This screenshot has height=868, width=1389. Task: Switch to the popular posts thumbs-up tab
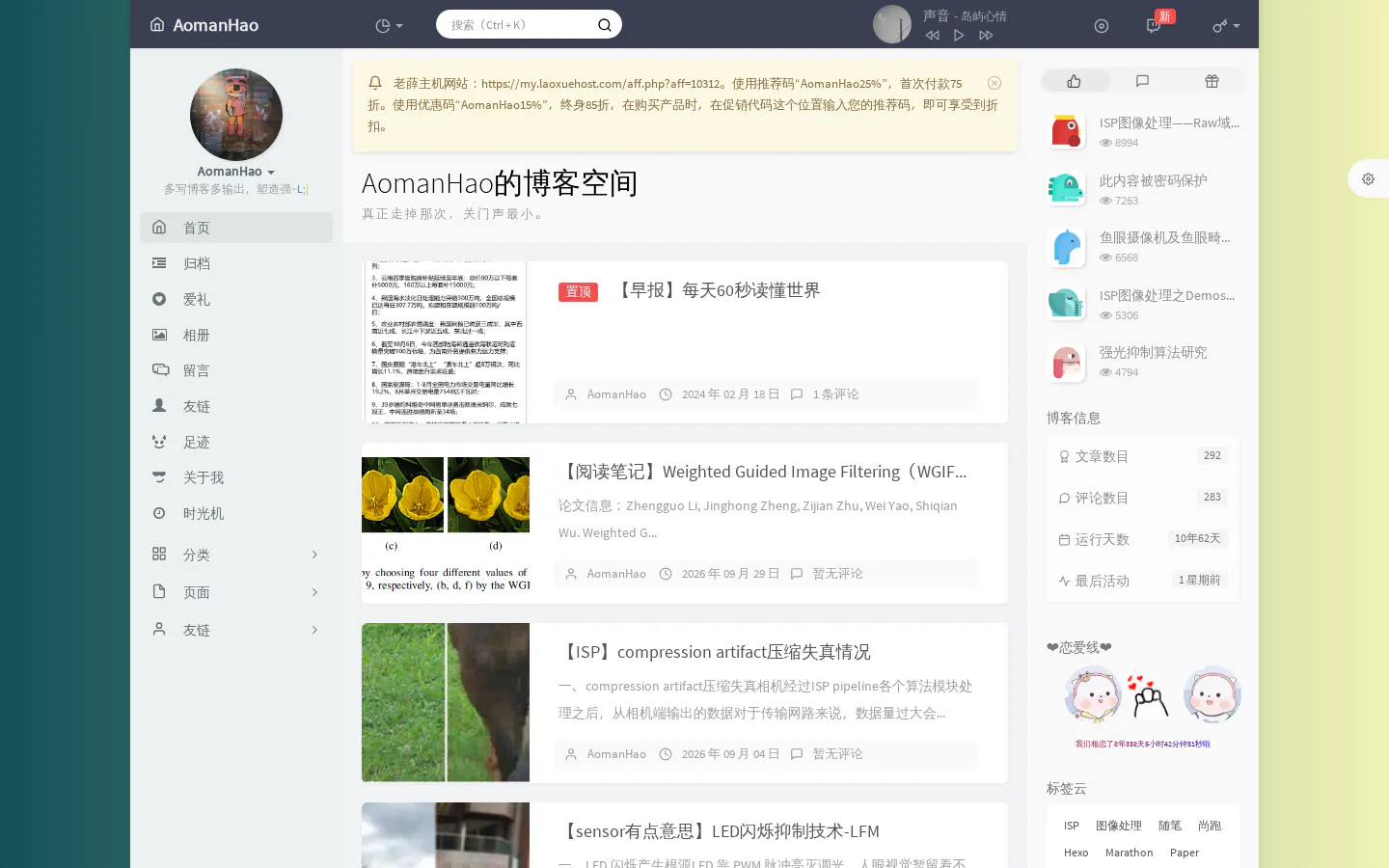tap(1075, 81)
